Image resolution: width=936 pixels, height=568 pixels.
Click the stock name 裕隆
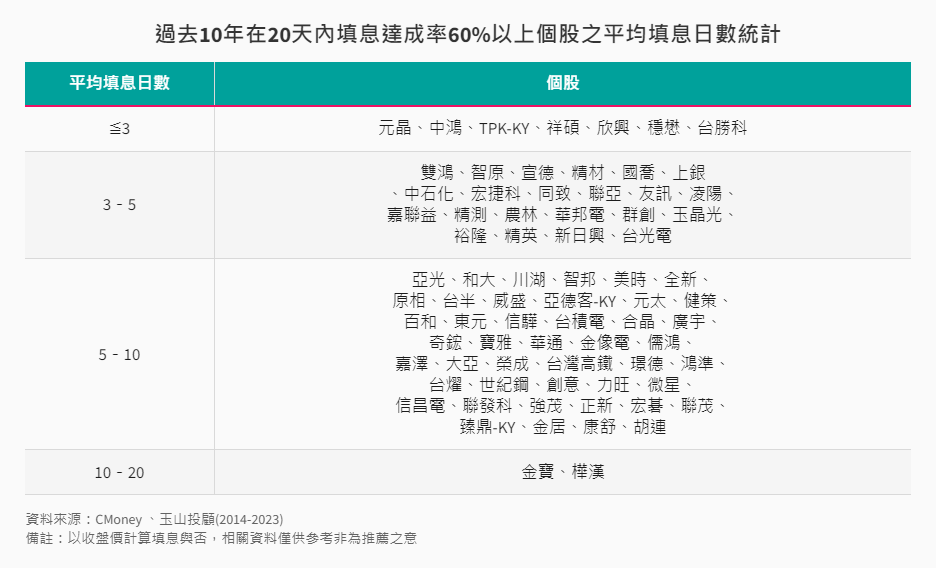point(470,235)
